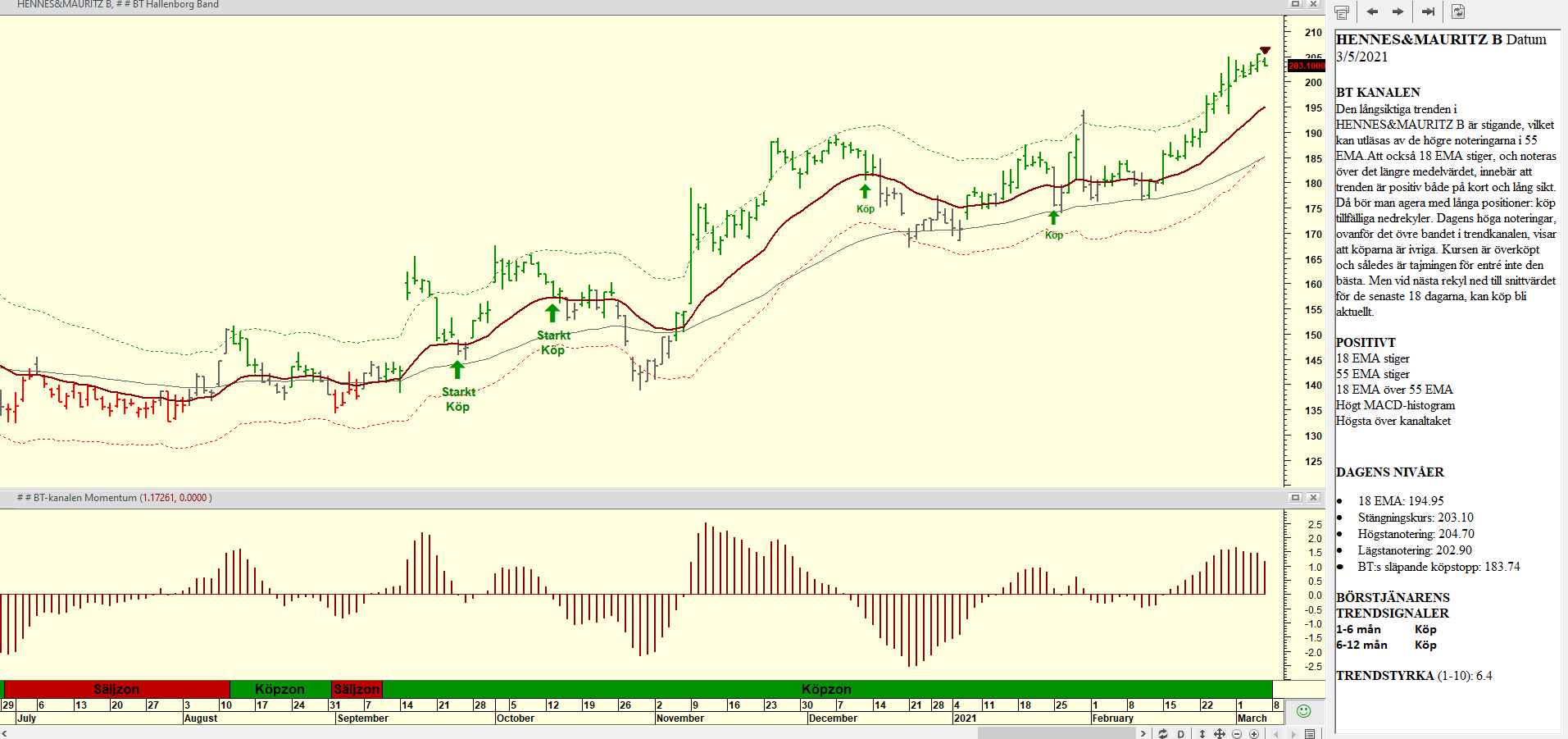Click 18 EMA över 55 EMA line
Screen dimensions: 1568x739
tap(1394, 389)
